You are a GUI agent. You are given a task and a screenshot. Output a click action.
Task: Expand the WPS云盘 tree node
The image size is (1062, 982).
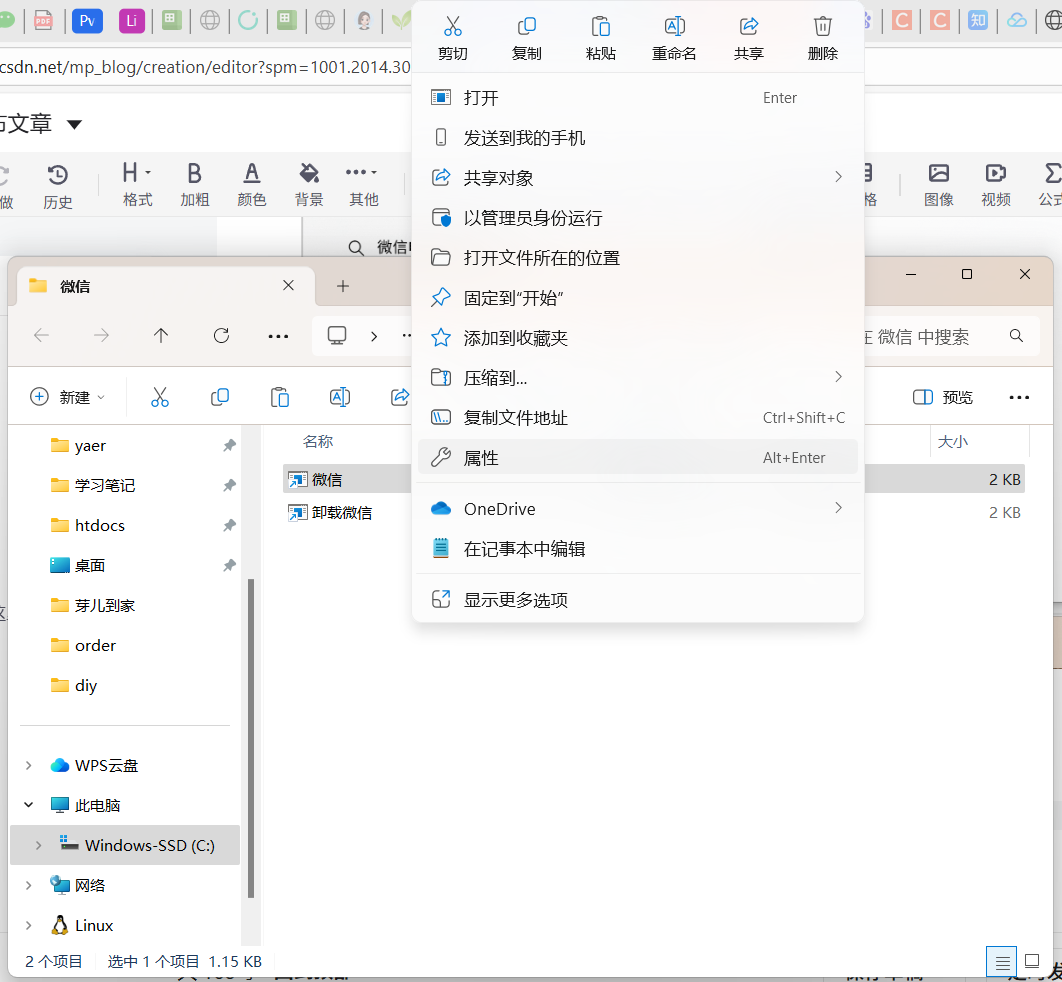[x=28, y=765]
